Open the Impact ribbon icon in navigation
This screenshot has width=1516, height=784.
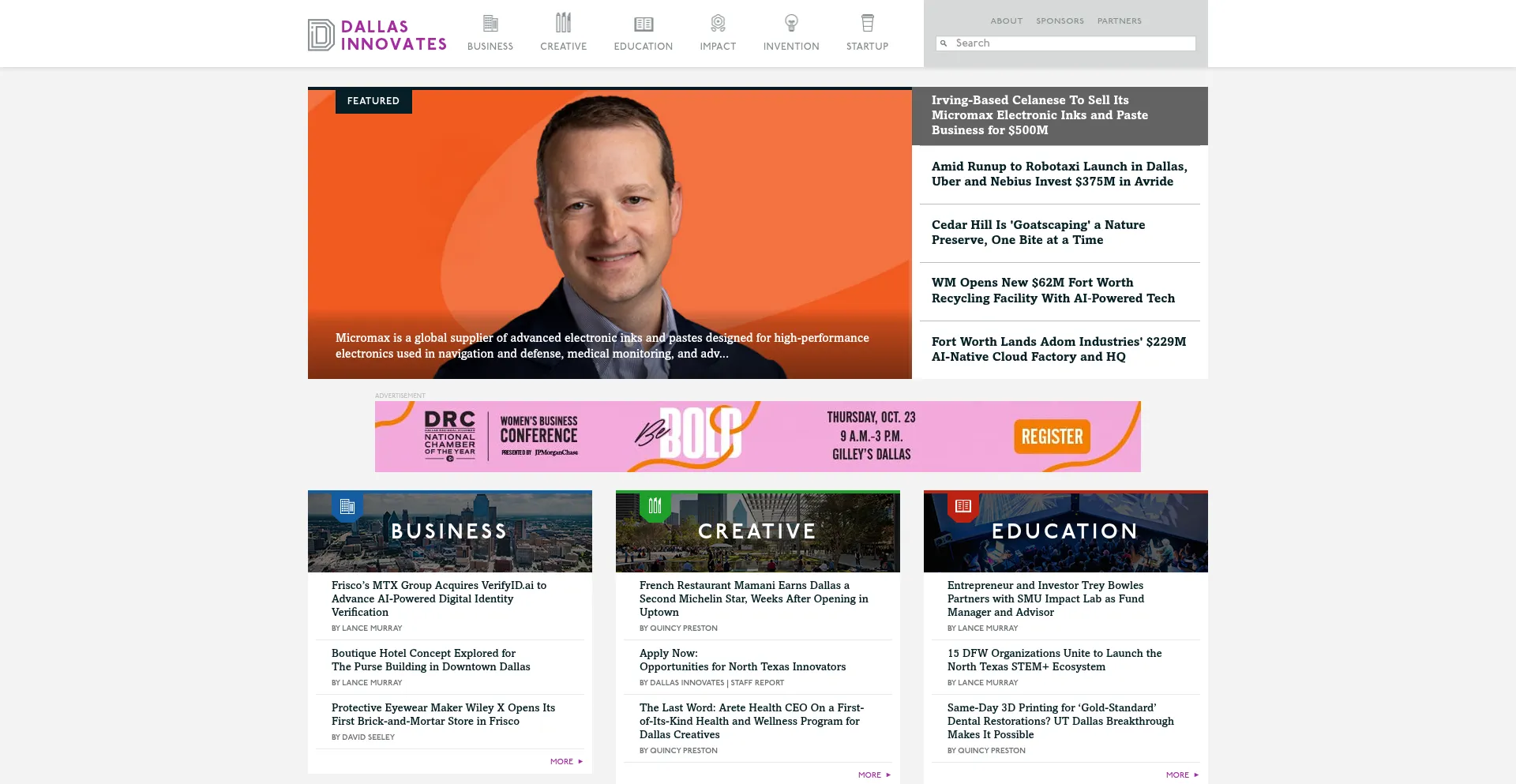click(718, 23)
